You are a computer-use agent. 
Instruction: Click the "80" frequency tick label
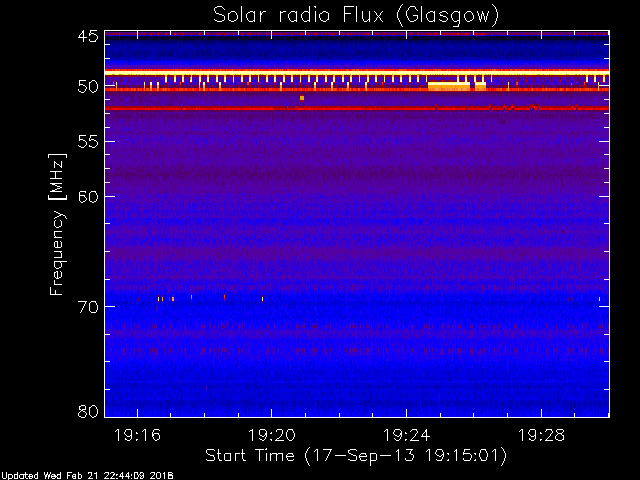pyautogui.click(x=88, y=411)
